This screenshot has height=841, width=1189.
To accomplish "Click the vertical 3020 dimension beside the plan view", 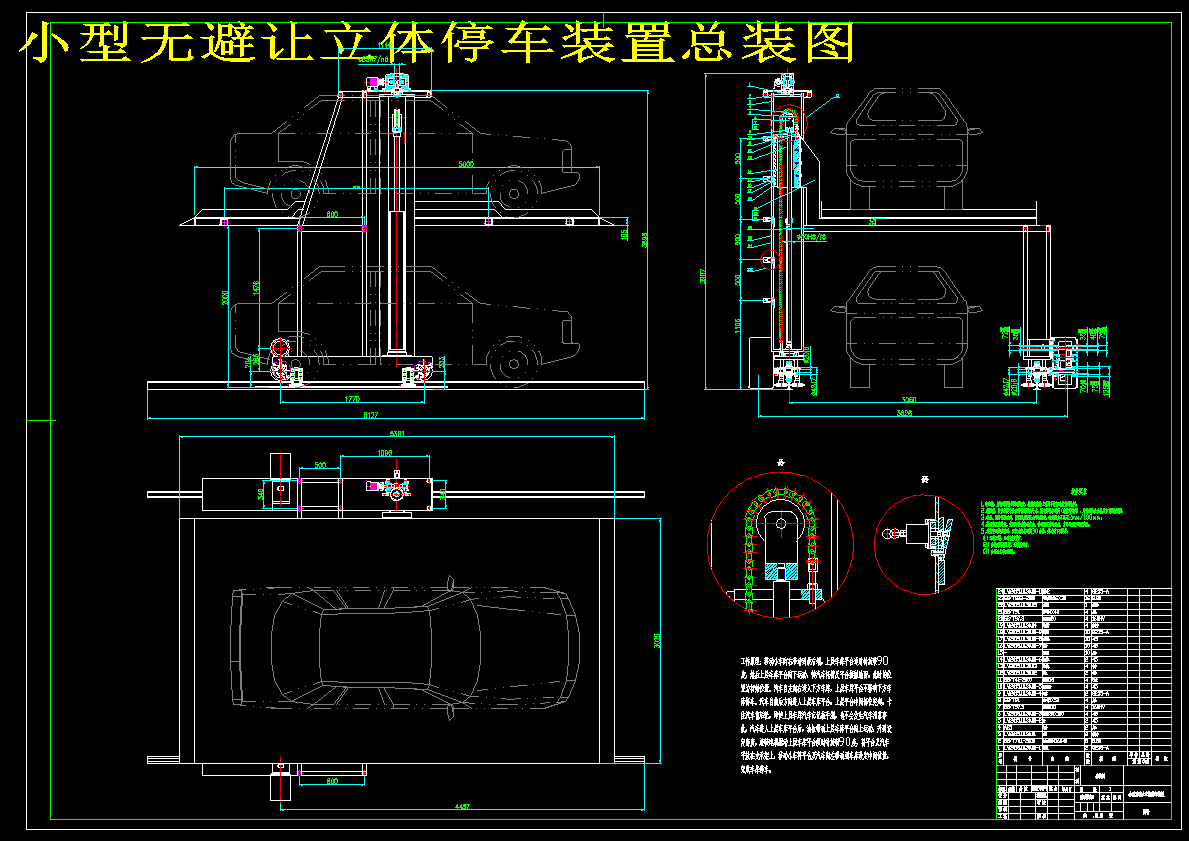I will click(657, 641).
